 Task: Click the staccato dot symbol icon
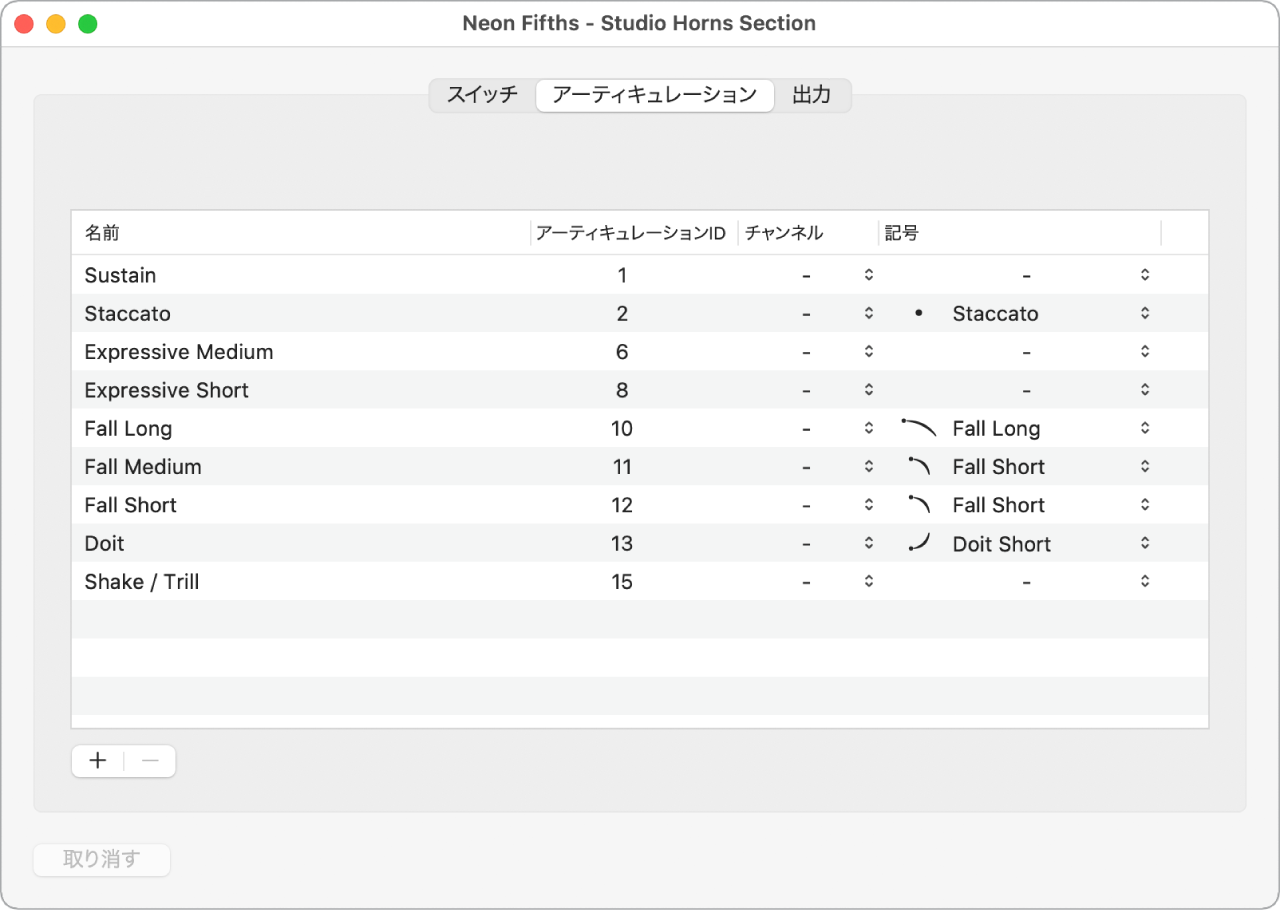tap(918, 313)
